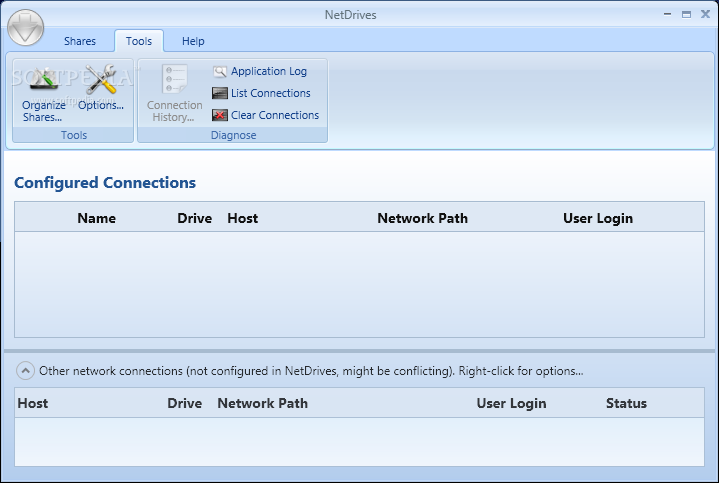719x483 pixels.
Task: Sort configured connections by Name column
Action: (x=96, y=218)
